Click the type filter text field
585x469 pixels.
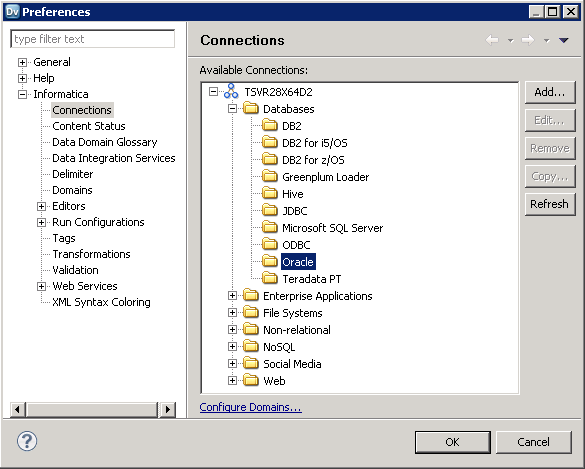[x=93, y=39]
